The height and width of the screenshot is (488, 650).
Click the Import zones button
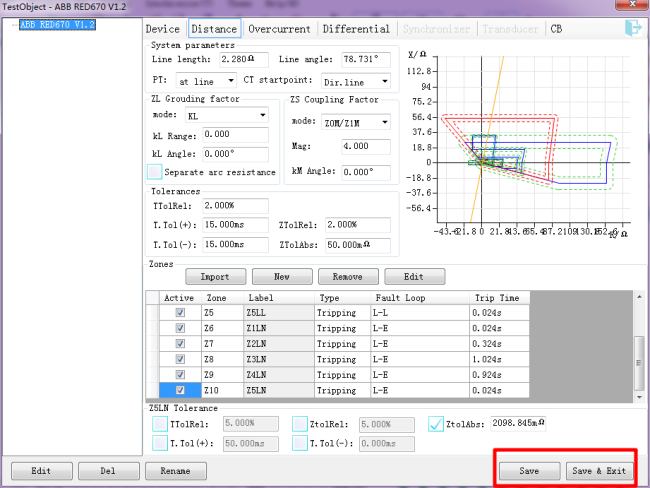(x=214, y=276)
